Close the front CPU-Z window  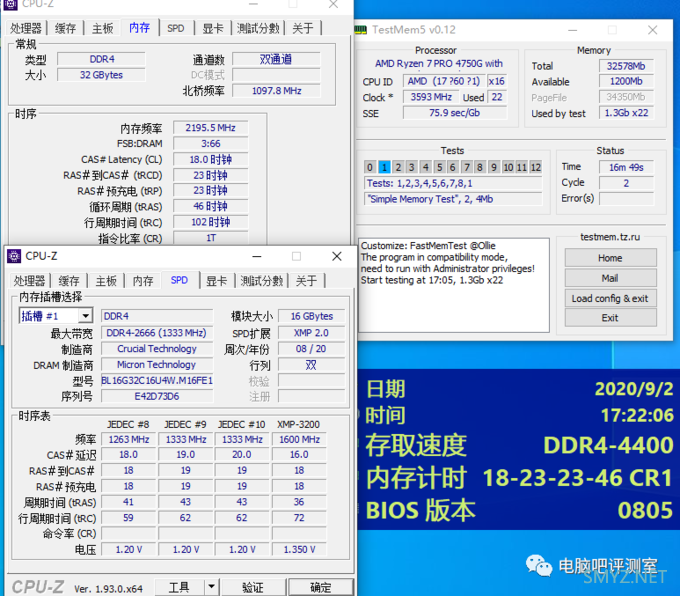click(337, 256)
